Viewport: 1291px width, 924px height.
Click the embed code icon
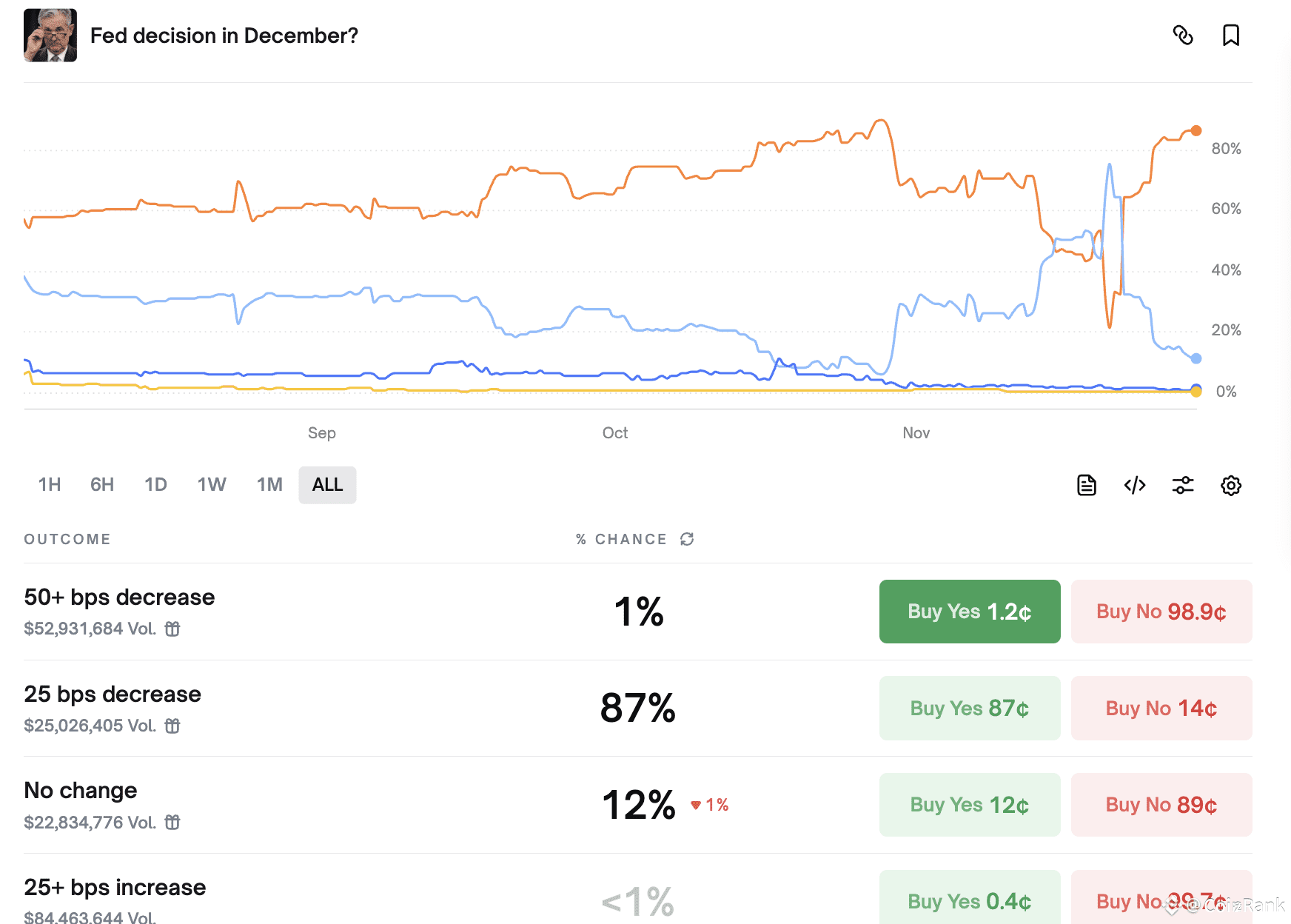click(1134, 485)
